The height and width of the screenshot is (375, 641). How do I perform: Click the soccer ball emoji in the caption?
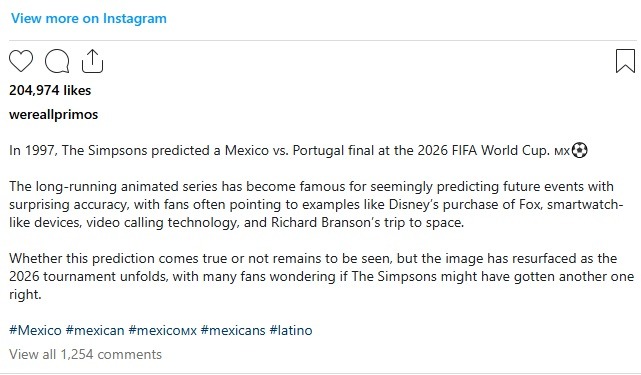coord(579,150)
